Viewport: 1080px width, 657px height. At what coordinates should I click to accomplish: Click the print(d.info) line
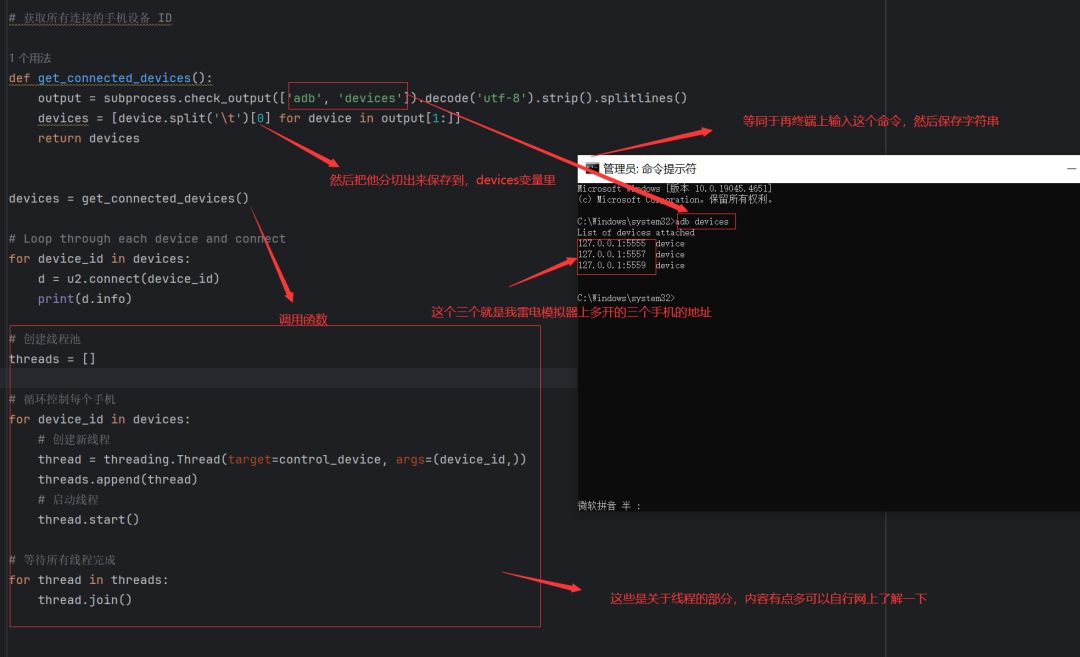point(85,298)
